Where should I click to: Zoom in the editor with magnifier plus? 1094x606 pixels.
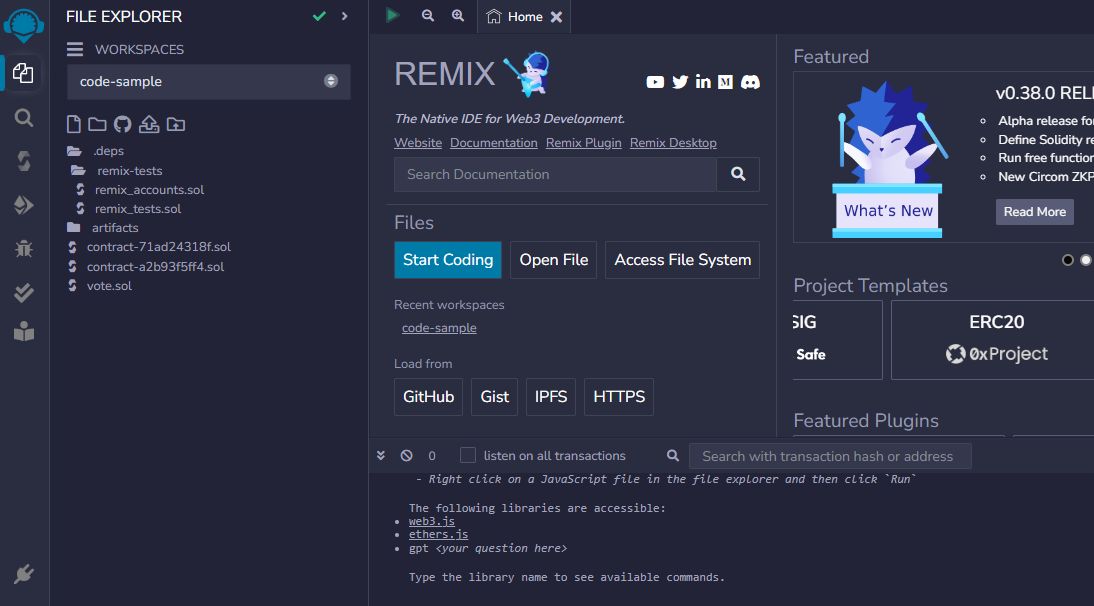pyautogui.click(x=458, y=15)
